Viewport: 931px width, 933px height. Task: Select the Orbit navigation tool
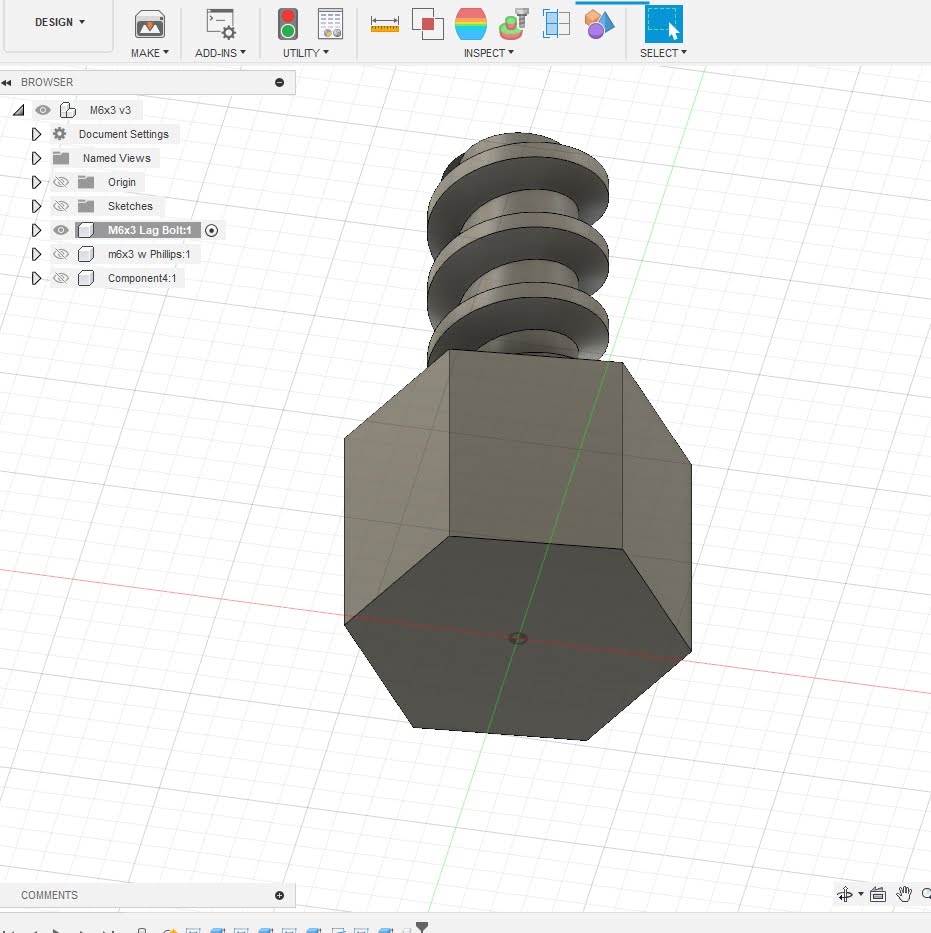click(845, 894)
